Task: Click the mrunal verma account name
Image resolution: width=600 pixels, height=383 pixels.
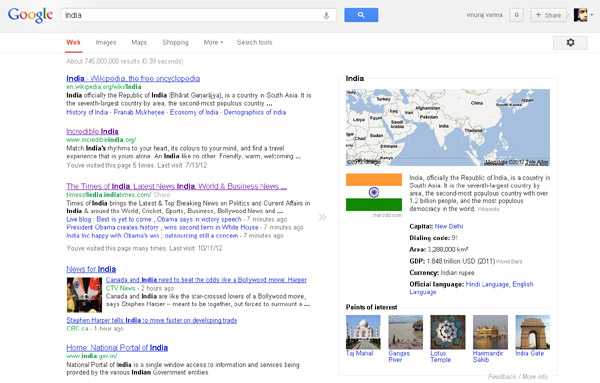Action: pos(484,15)
